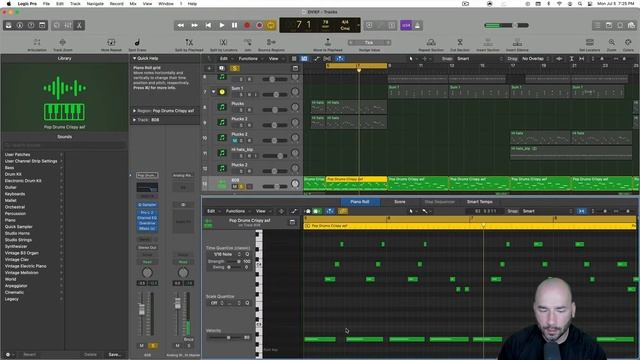Open the List Editors button
This screenshot has height=360, width=640.
597,25
